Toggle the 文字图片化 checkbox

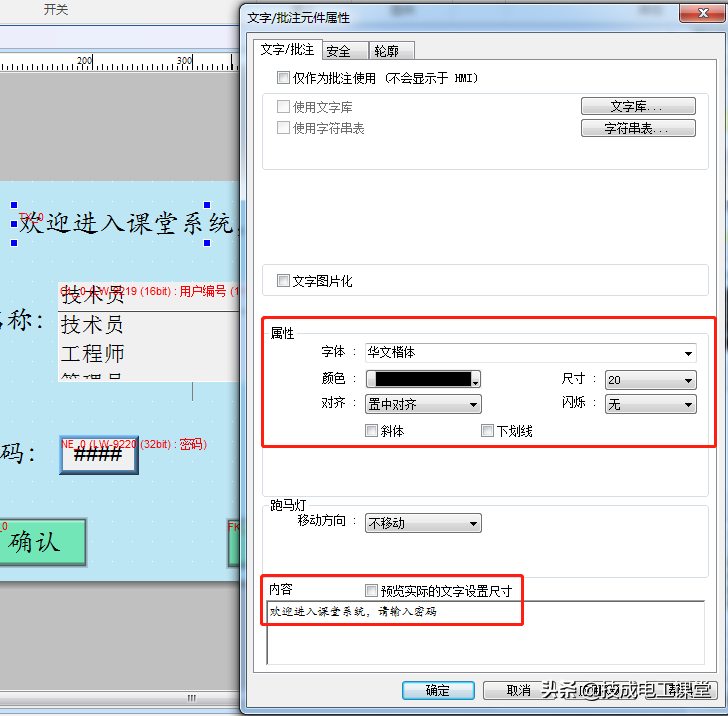pyautogui.click(x=283, y=281)
